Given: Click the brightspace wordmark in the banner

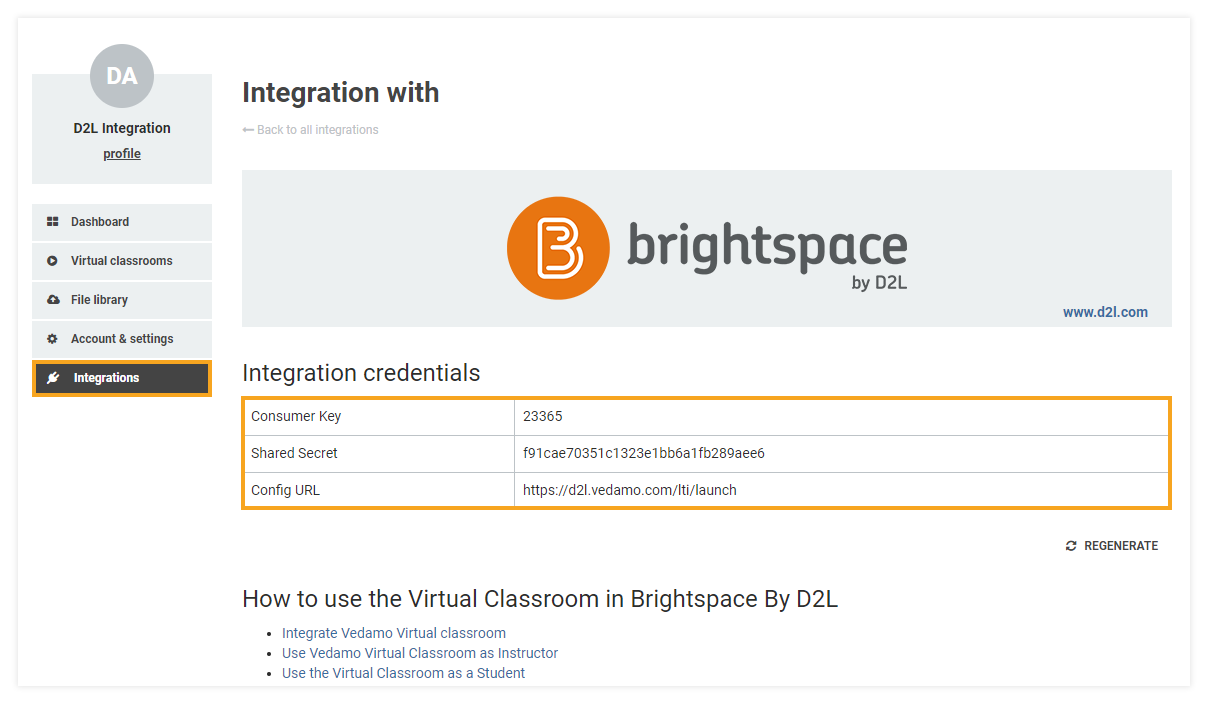Looking at the screenshot, I should pyautogui.click(x=767, y=247).
